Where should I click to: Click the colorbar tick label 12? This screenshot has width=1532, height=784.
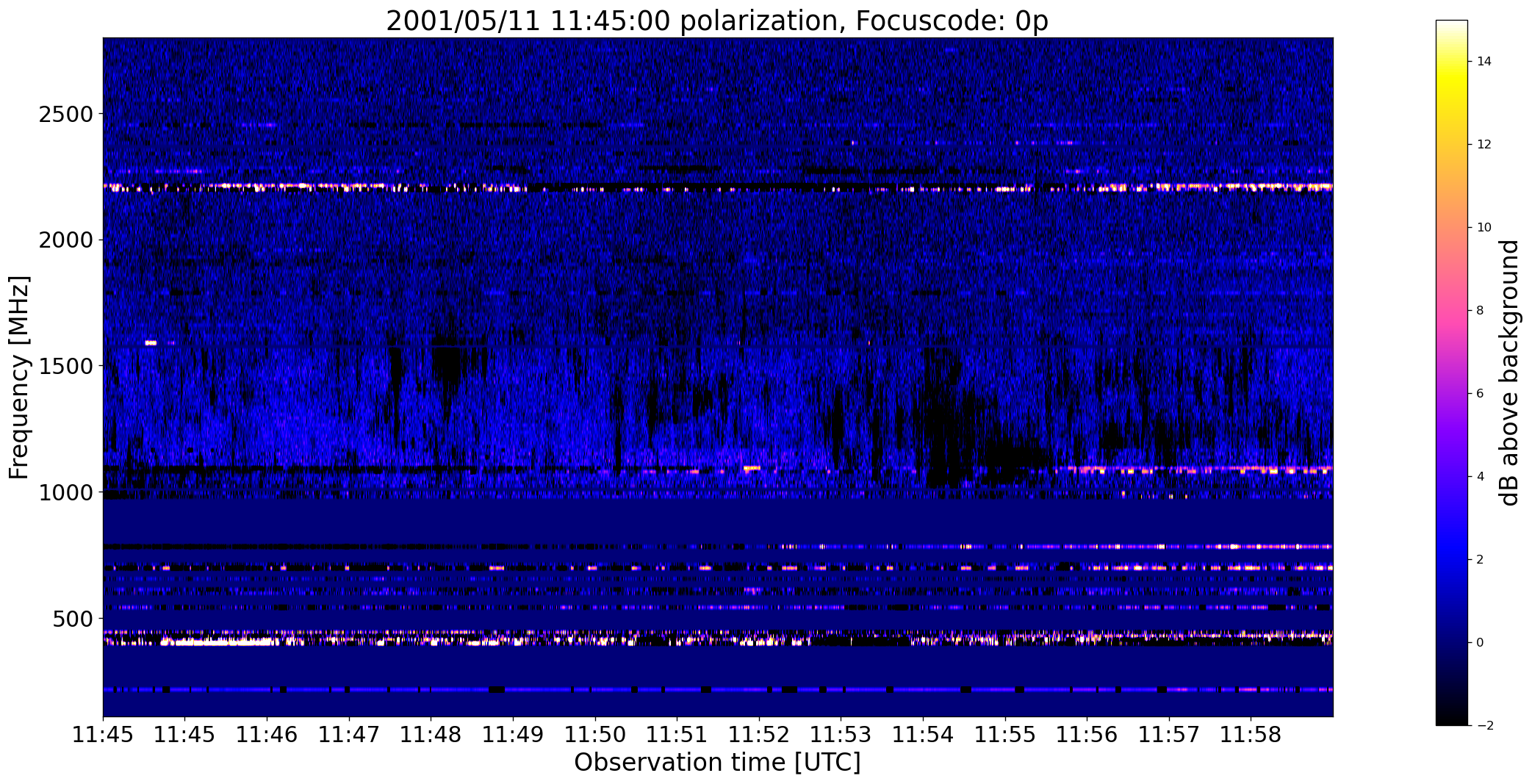[x=1484, y=145]
